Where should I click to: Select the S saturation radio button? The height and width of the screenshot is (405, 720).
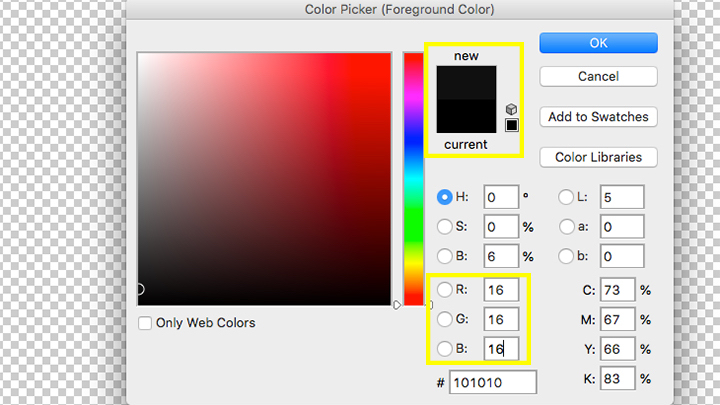click(445, 226)
